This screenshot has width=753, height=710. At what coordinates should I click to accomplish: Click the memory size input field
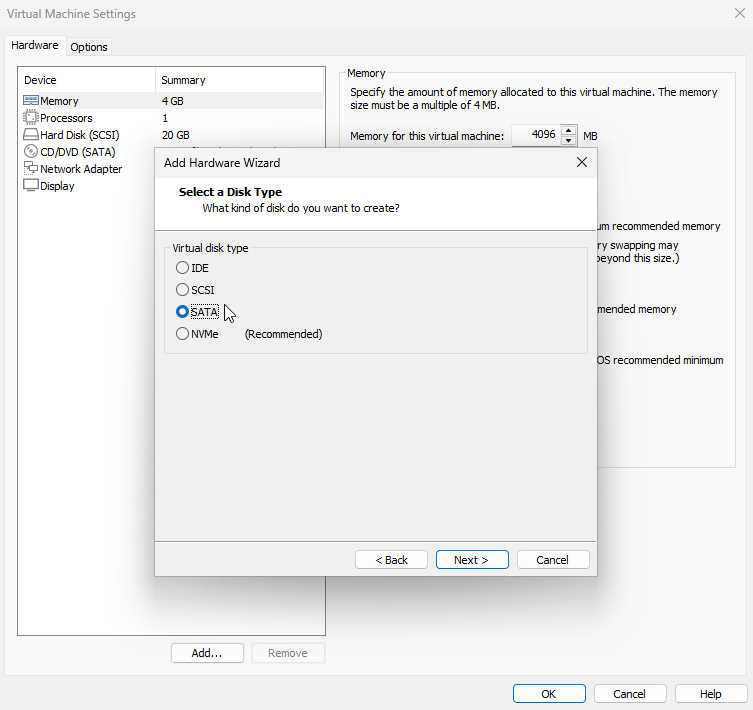[x=534, y=135]
